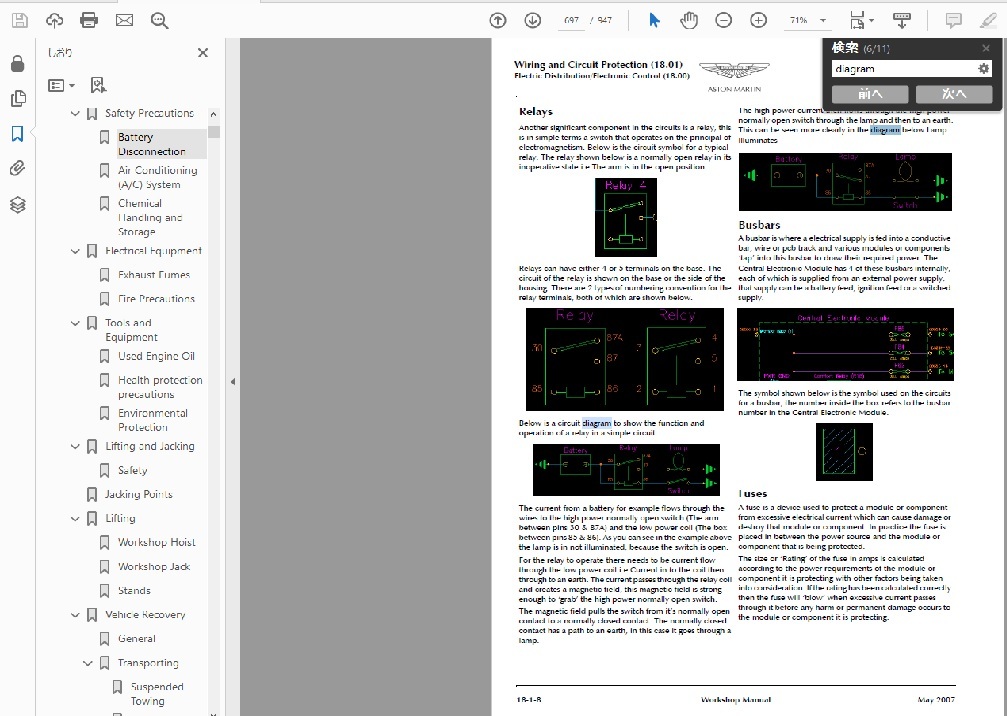Click the envelope email icon
The height and width of the screenshot is (716, 1007).
coord(124,20)
